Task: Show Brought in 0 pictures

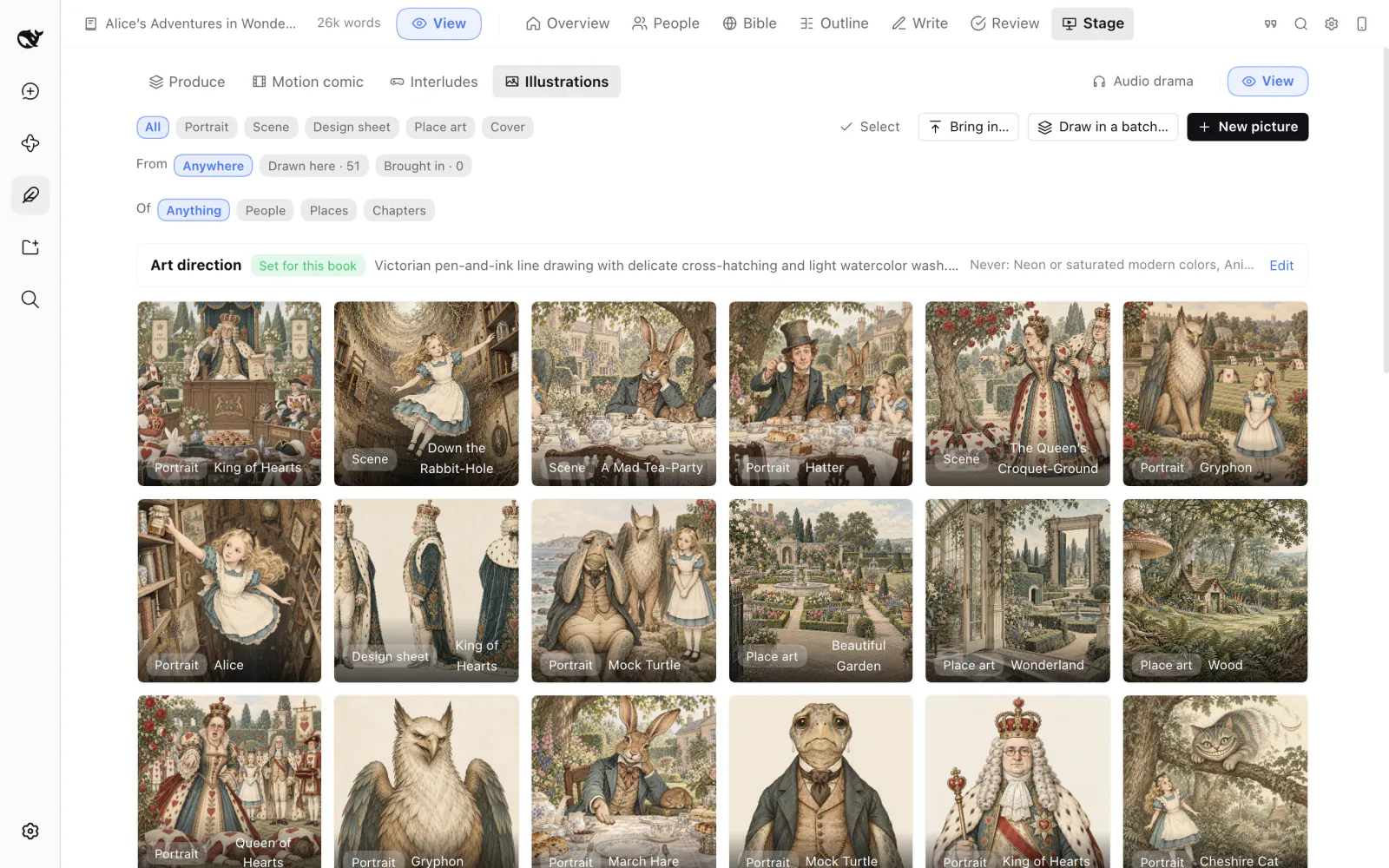Action: (x=424, y=166)
